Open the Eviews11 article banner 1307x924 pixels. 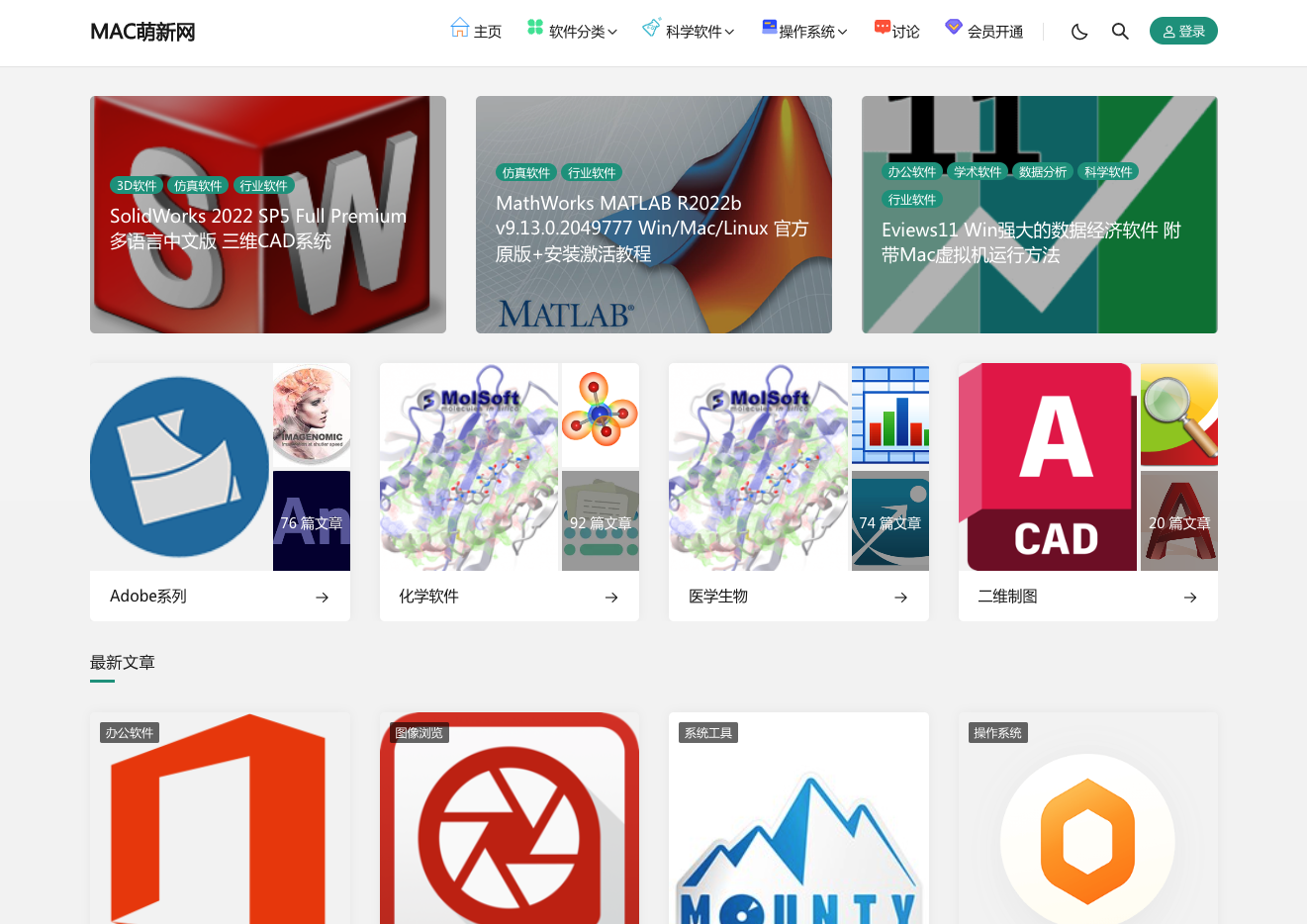(x=1040, y=215)
